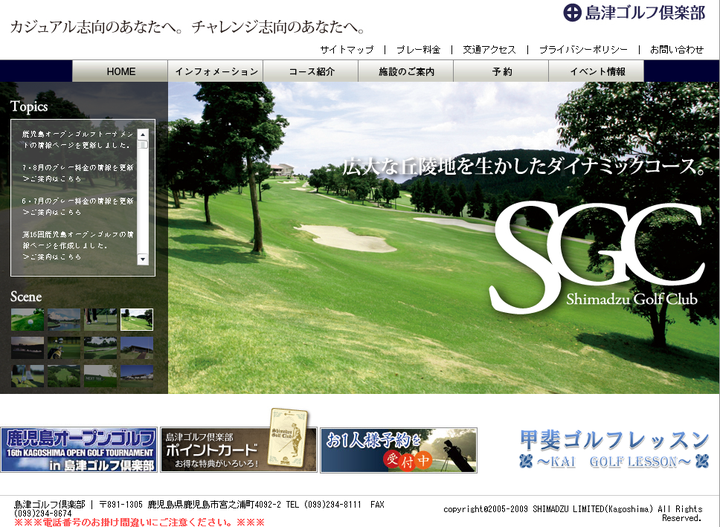The height and width of the screenshot is (527, 720).
Task: Open the コース紹介 navigation tab
Action: 311,71
